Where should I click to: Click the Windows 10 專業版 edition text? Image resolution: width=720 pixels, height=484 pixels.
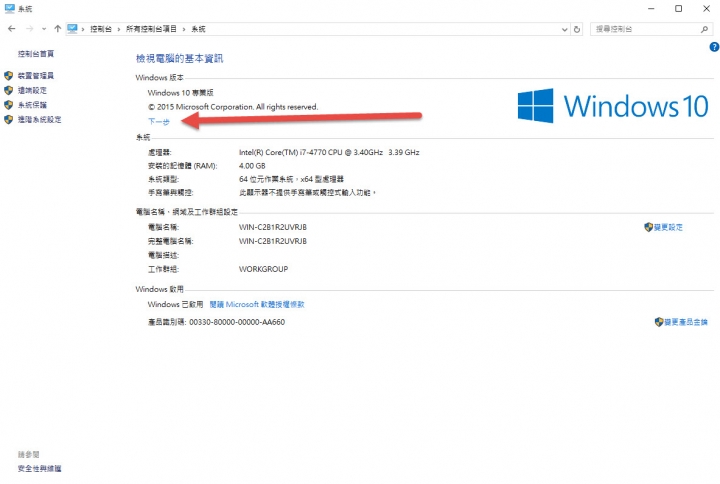point(180,93)
